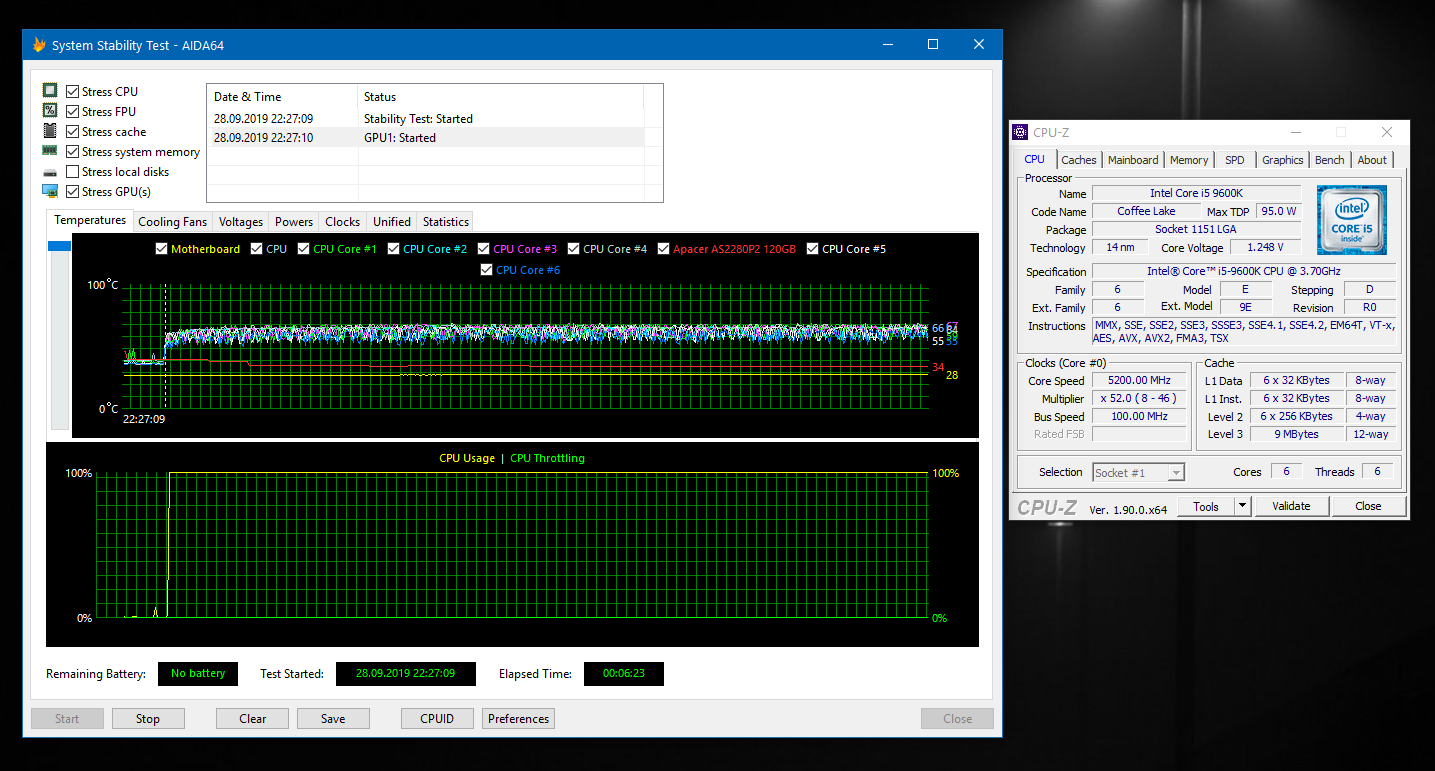Click the RAM module icon beside Stress system memory
1435x771 pixels.
point(50,151)
